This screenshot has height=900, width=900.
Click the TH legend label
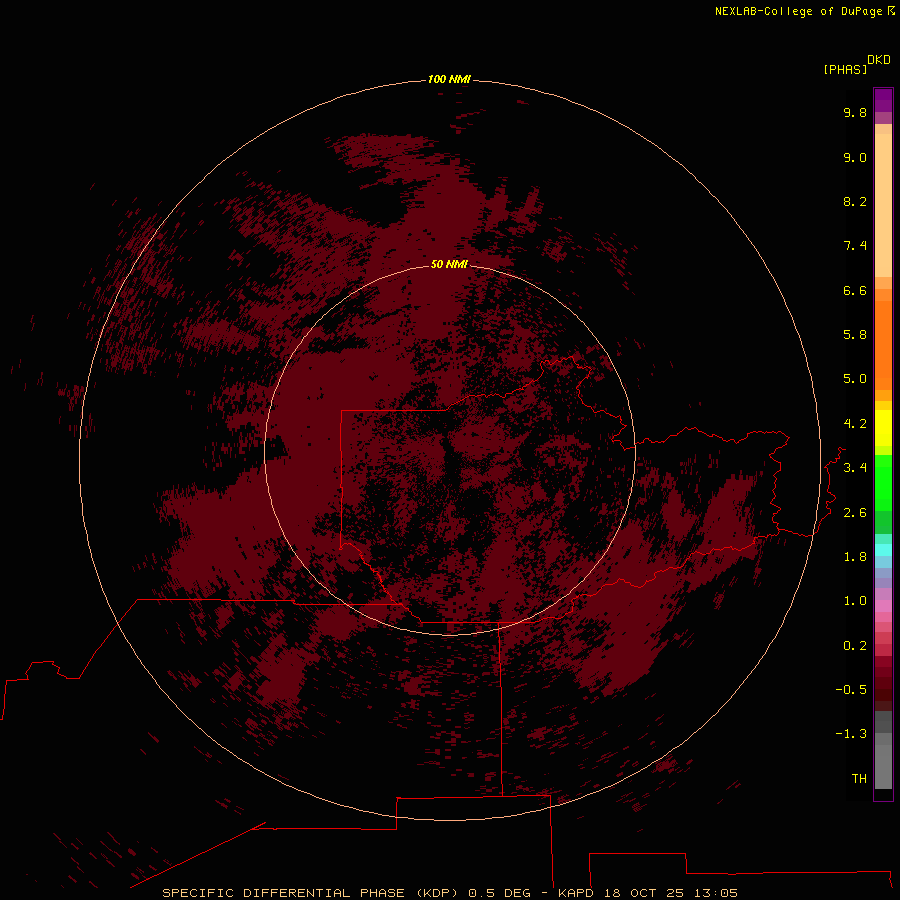click(x=859, y=779)
